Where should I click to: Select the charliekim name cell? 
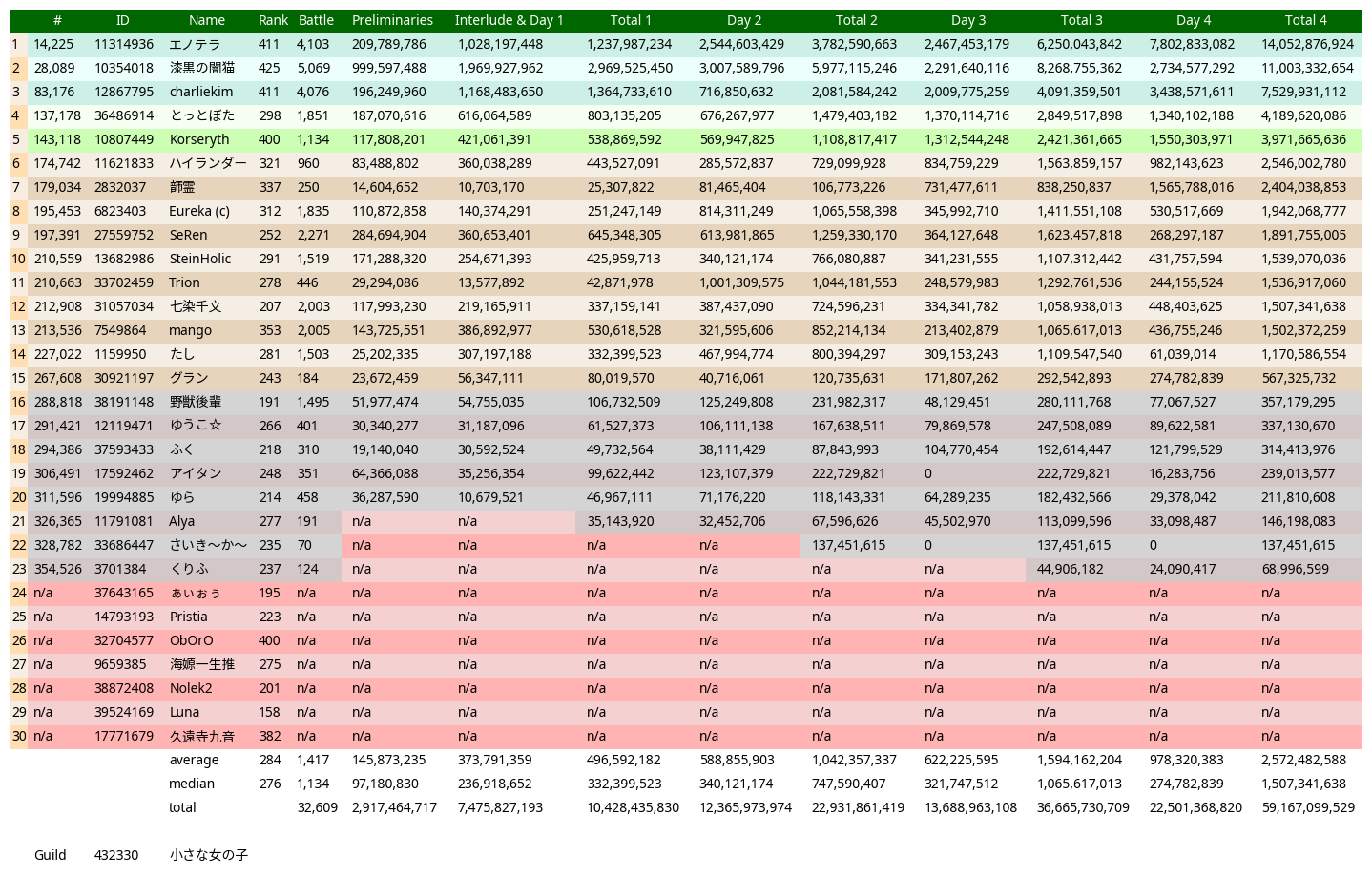pos(200,92)
